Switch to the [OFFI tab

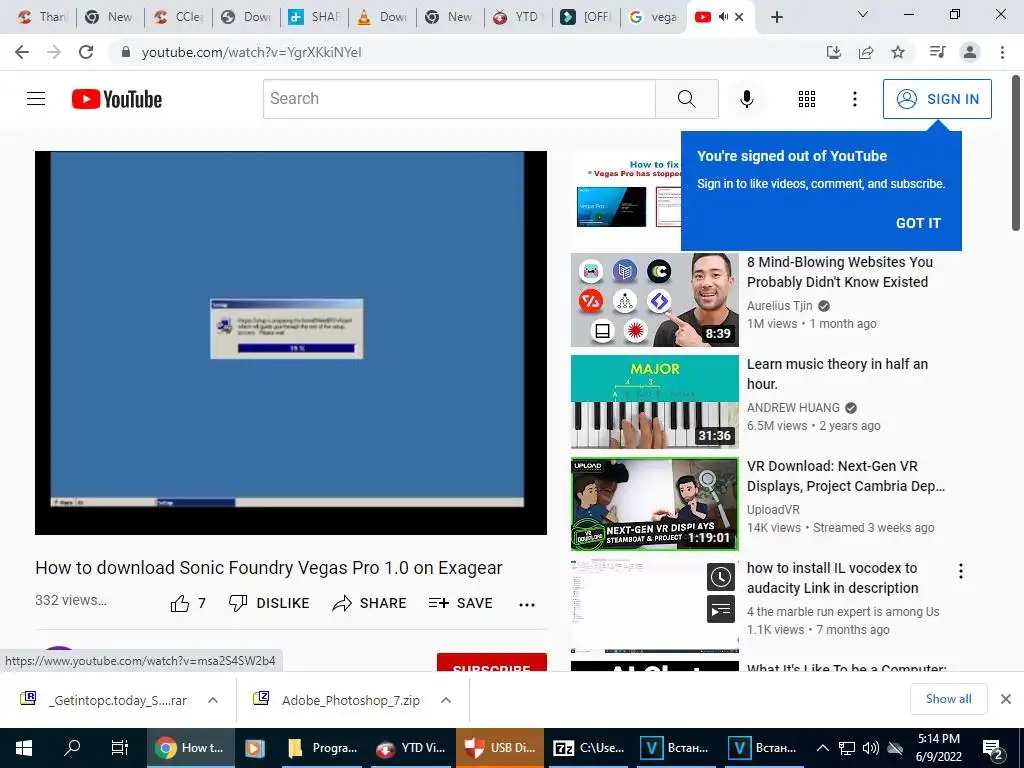pos(586,17)
